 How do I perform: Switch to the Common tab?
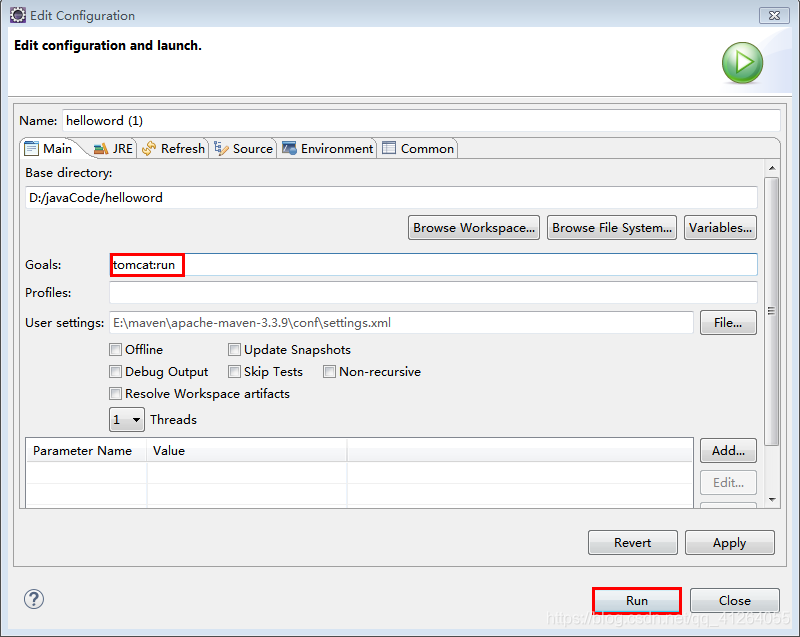click(x=418, y=148)
